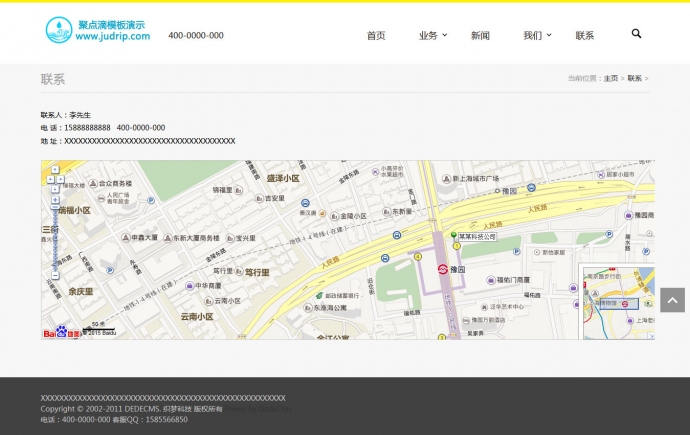The image size is (690, 435).
Task: Click the phone number 15888888888
Action: click(x=87, y=128)
